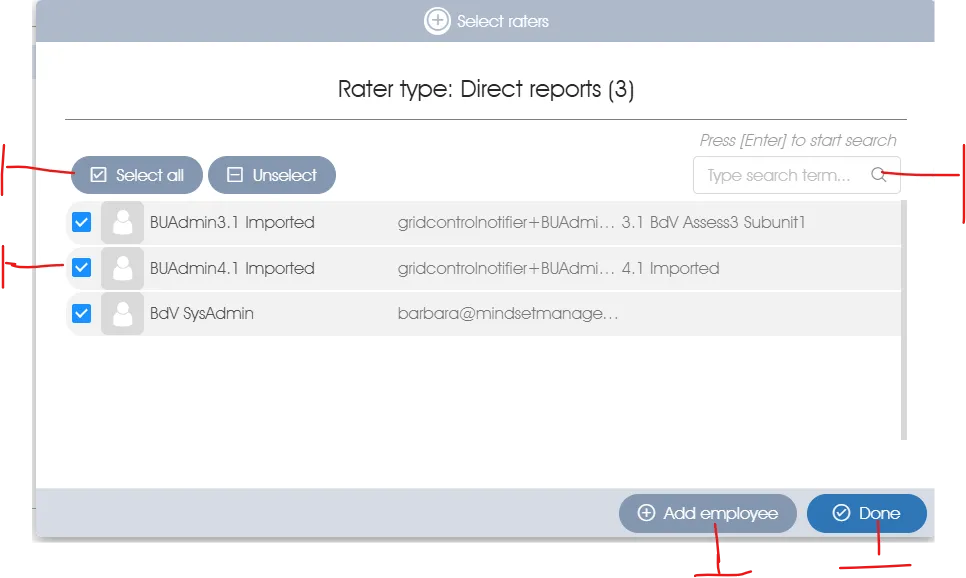Viewport: 966px width, 578px height.
Task: Click the 4.1 Imported unit text
Action: (670, 268)
